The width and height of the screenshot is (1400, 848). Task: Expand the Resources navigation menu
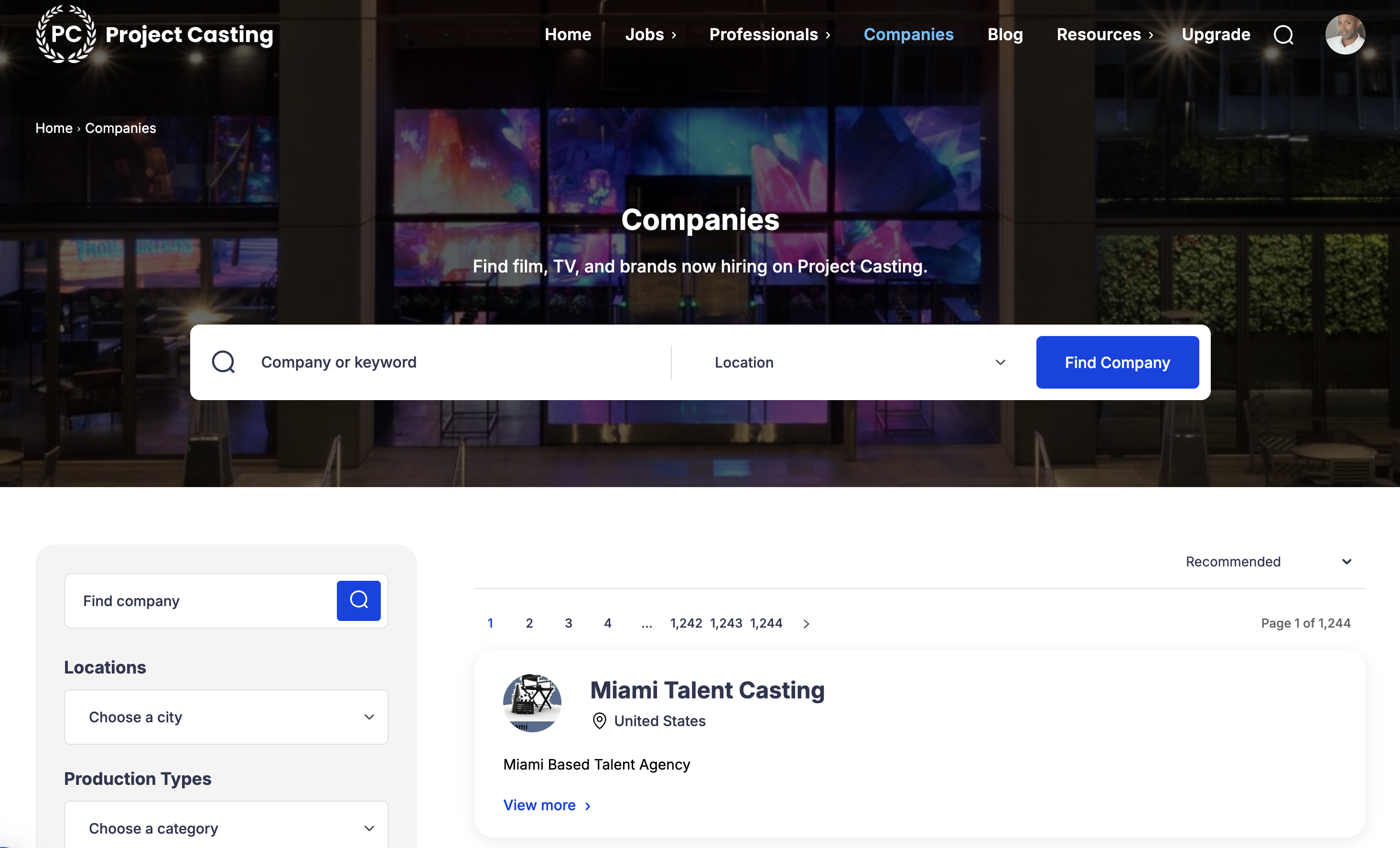tap(1104, 35)
